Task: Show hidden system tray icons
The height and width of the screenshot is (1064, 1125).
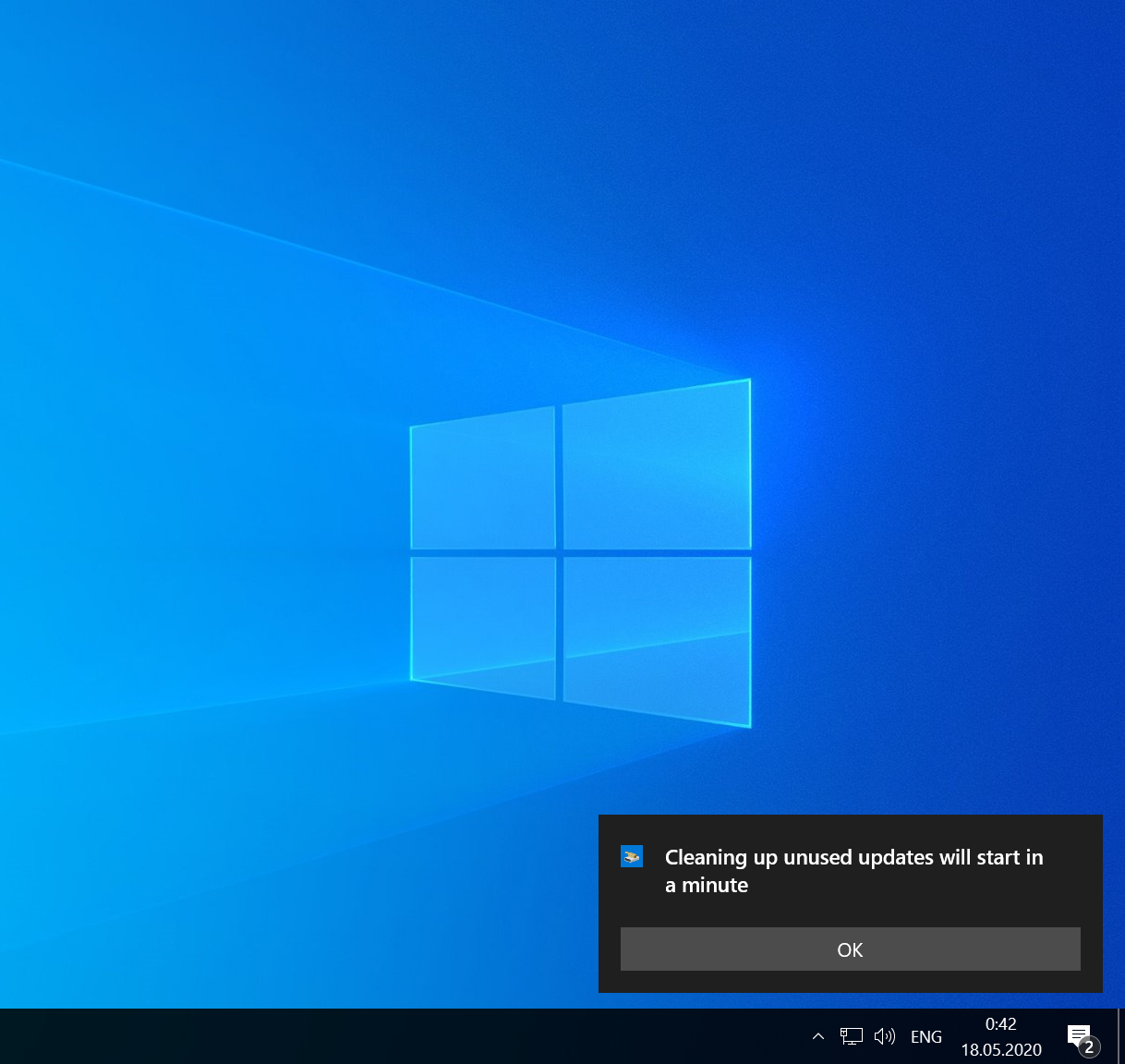Action: click(x=818, y=1036)
